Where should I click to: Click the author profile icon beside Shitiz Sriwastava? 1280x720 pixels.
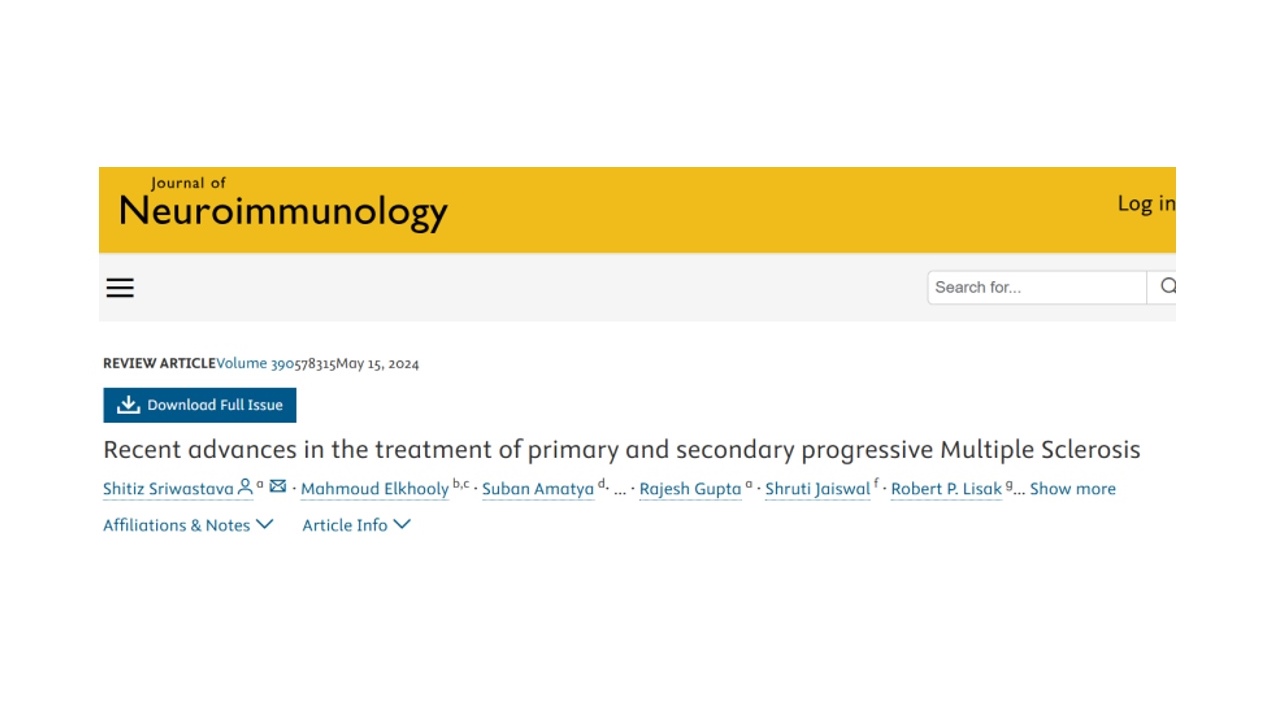tap(245, 487)
